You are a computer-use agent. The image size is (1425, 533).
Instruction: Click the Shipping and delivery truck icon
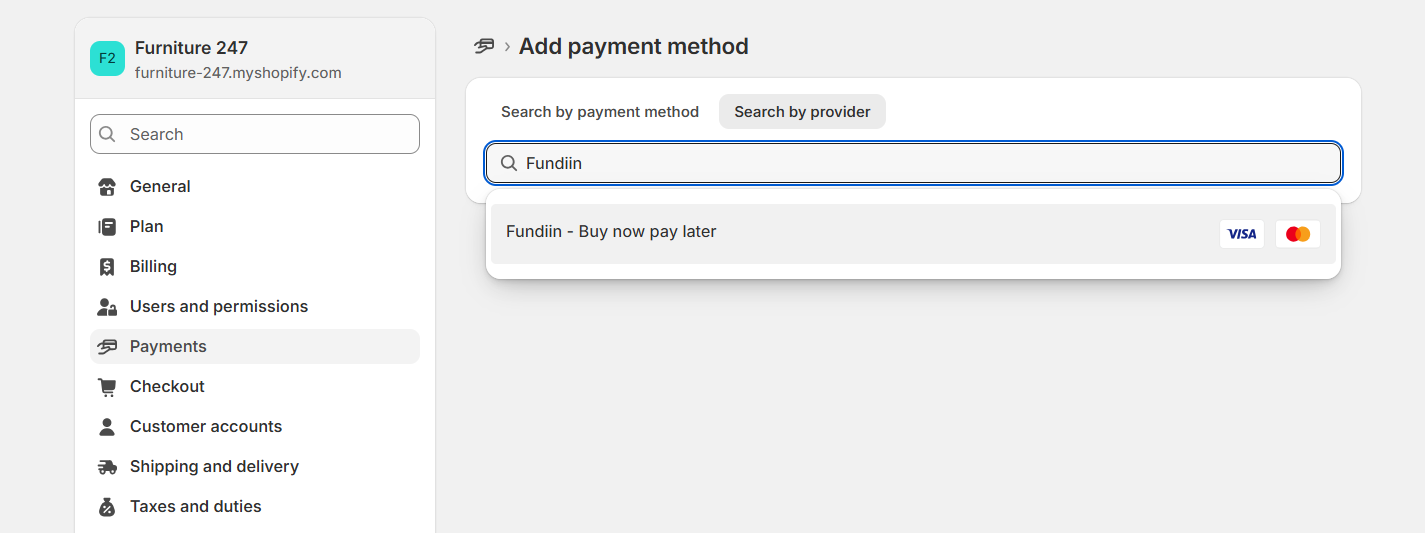click(x=107, y=467)
